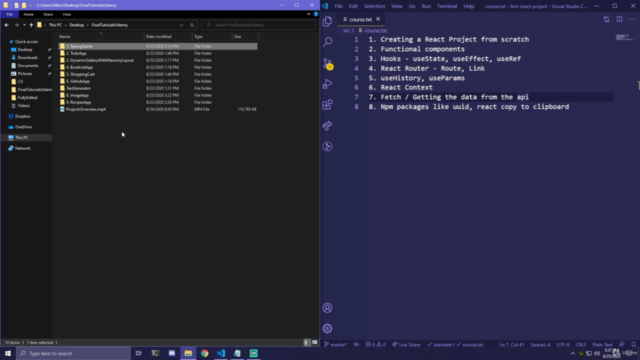The height and width of the screenshot is (360, 640).
Task: Change language mode from Plain Text
Action: coord(602,344)
